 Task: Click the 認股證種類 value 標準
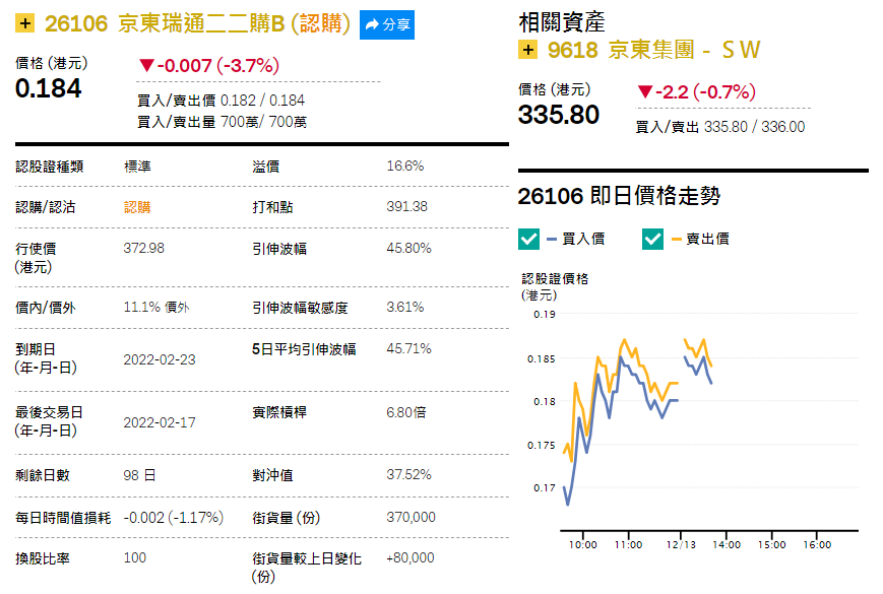[137, 166]
